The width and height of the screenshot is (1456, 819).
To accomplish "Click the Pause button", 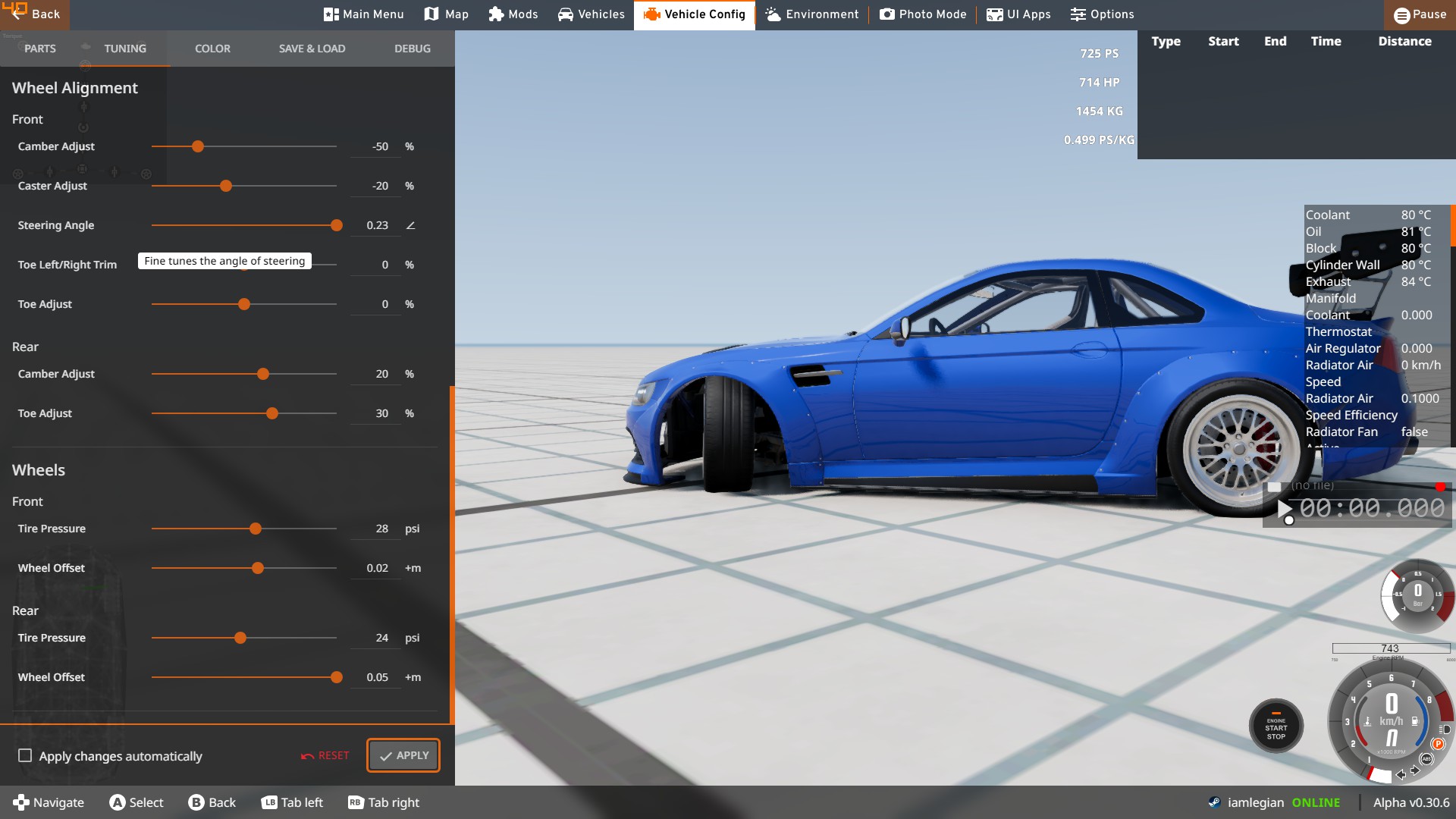I will [1420, 14].
